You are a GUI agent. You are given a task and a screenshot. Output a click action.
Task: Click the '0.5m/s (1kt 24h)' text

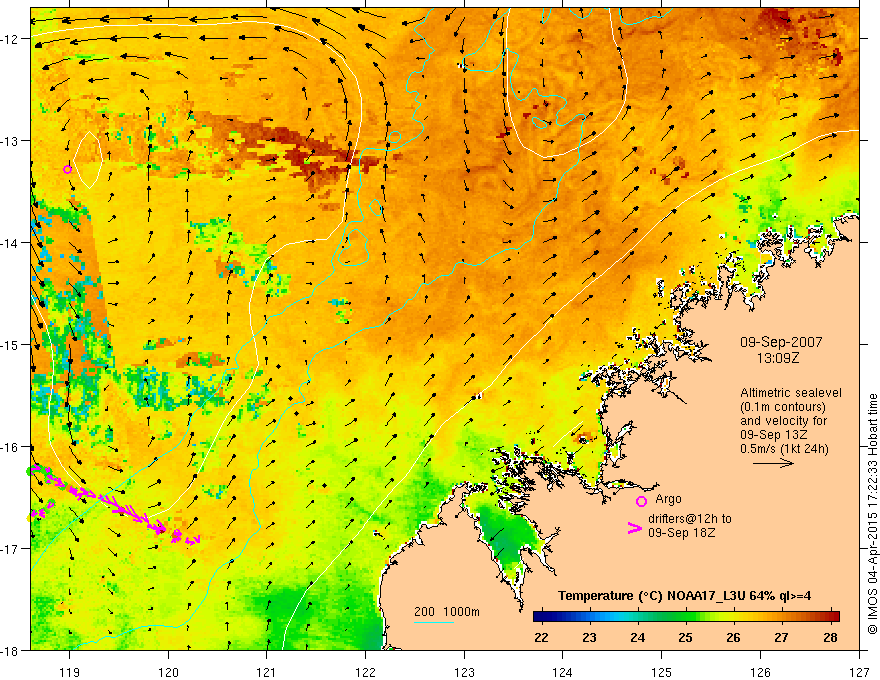coord(784,449)
